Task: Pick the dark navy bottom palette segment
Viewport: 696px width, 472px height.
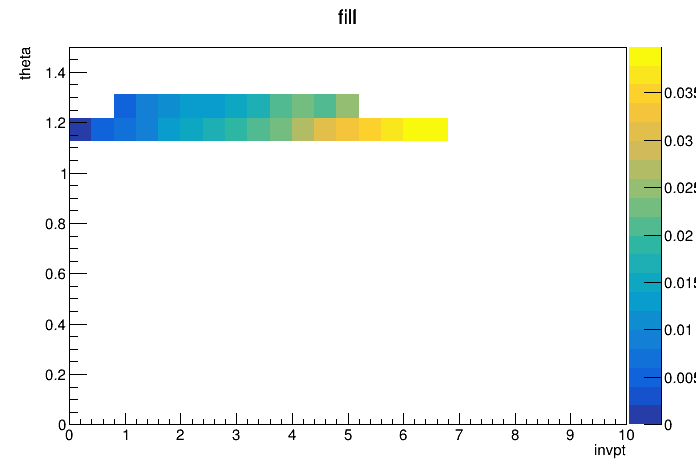Action: [645, 415]
